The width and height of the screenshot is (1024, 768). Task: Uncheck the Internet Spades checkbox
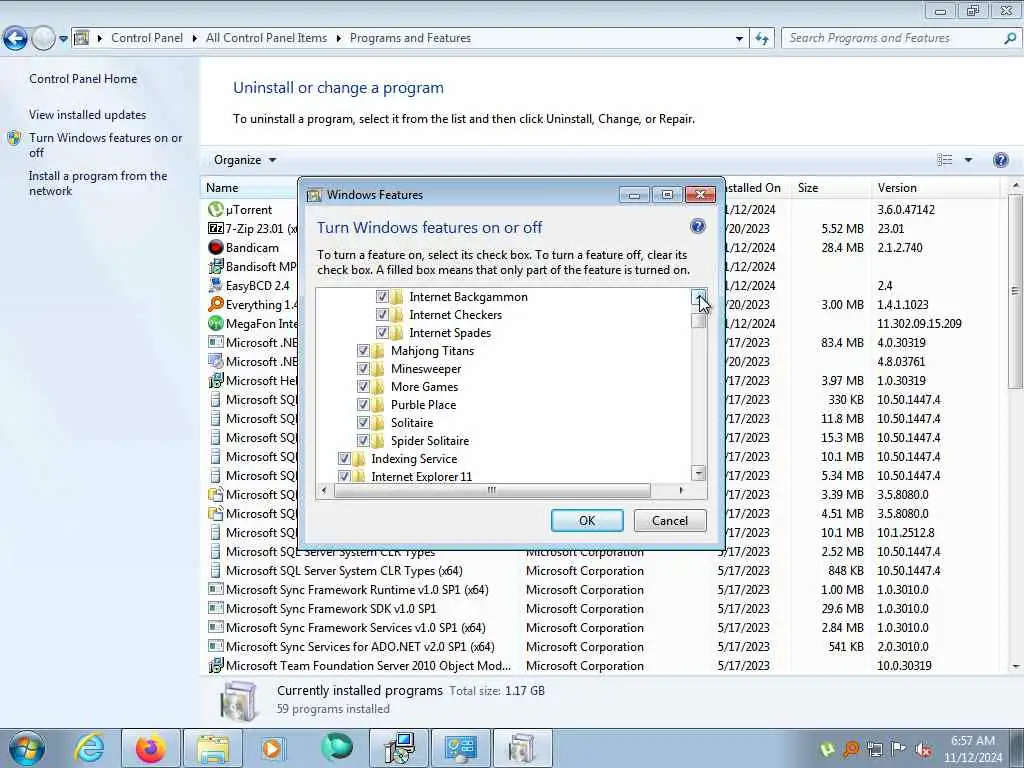382,332
